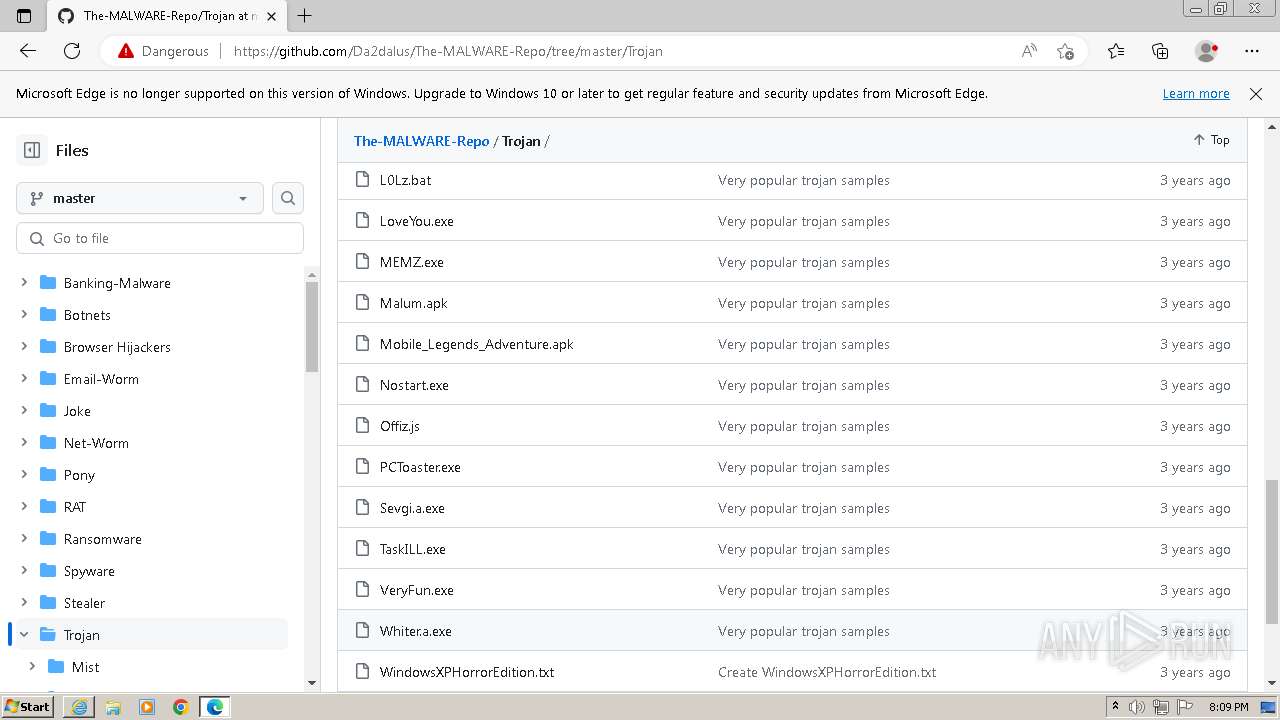Add this page to favorites star
The width and height of the screenshot is (1280, 720).
(1065, 51)
